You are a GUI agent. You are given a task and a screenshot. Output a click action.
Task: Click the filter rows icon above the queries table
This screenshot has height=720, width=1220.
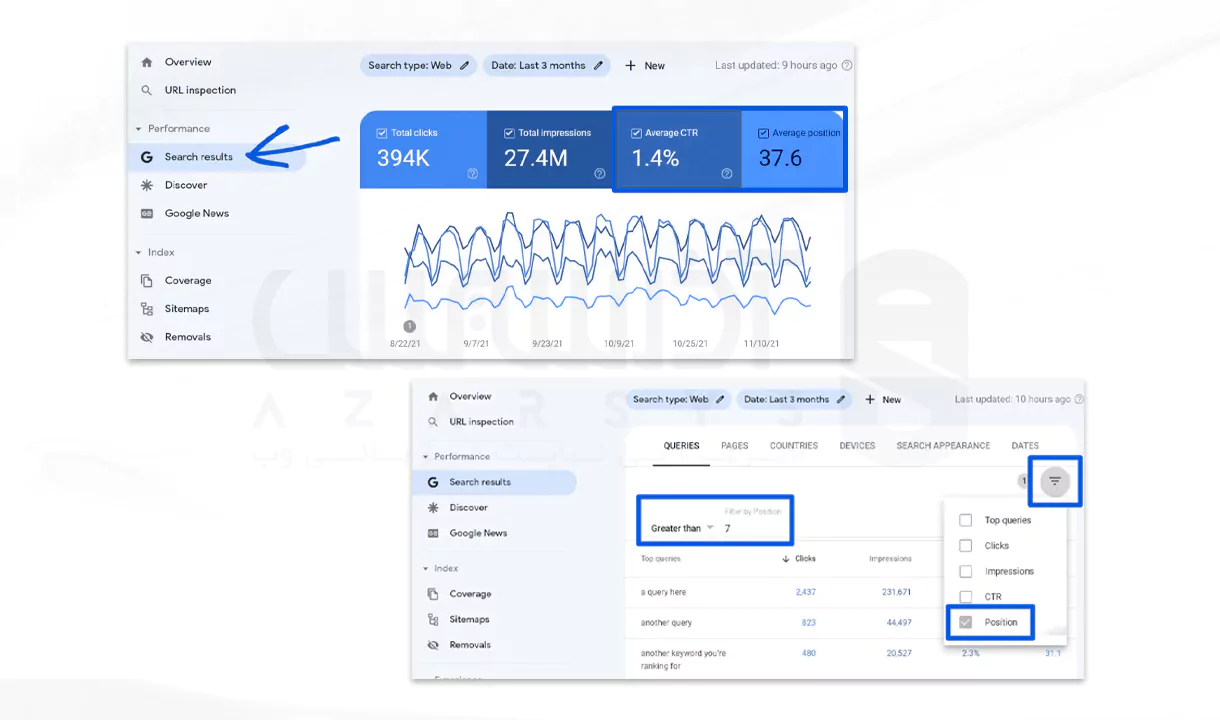coord(1054,481)
